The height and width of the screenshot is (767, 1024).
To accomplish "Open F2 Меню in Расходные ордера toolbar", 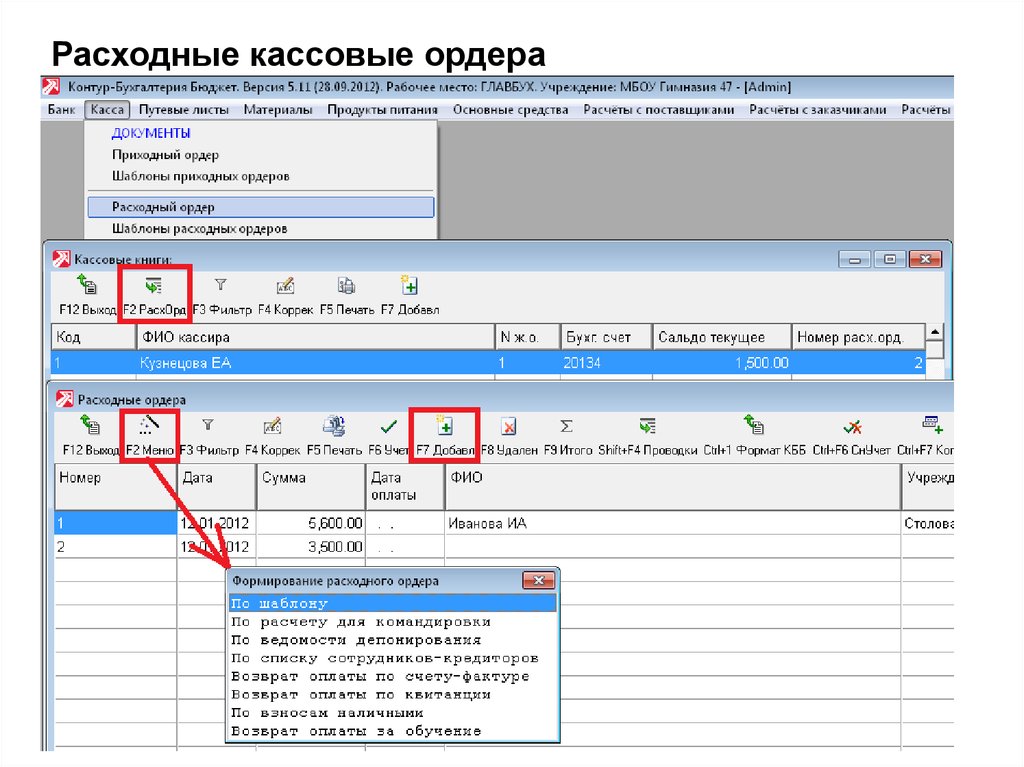I will pos(149,428).
